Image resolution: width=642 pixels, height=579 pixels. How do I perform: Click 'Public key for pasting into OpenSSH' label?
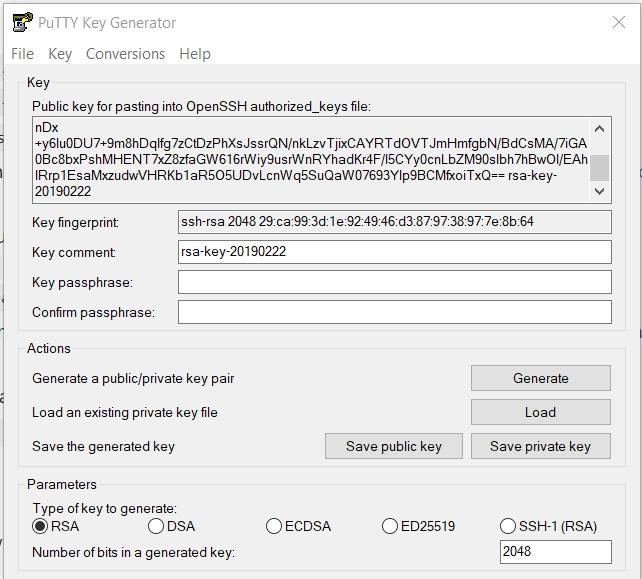tap(201, 106)
